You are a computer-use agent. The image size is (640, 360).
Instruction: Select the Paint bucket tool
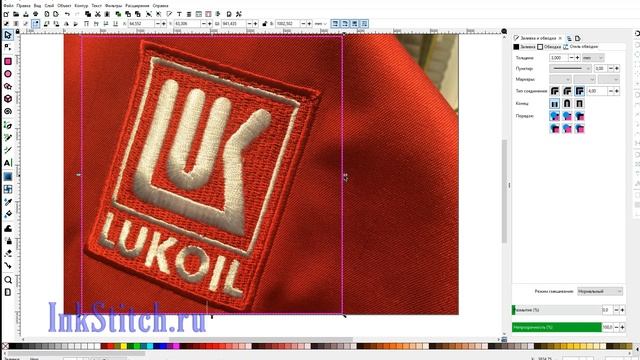tap(8, 214)
